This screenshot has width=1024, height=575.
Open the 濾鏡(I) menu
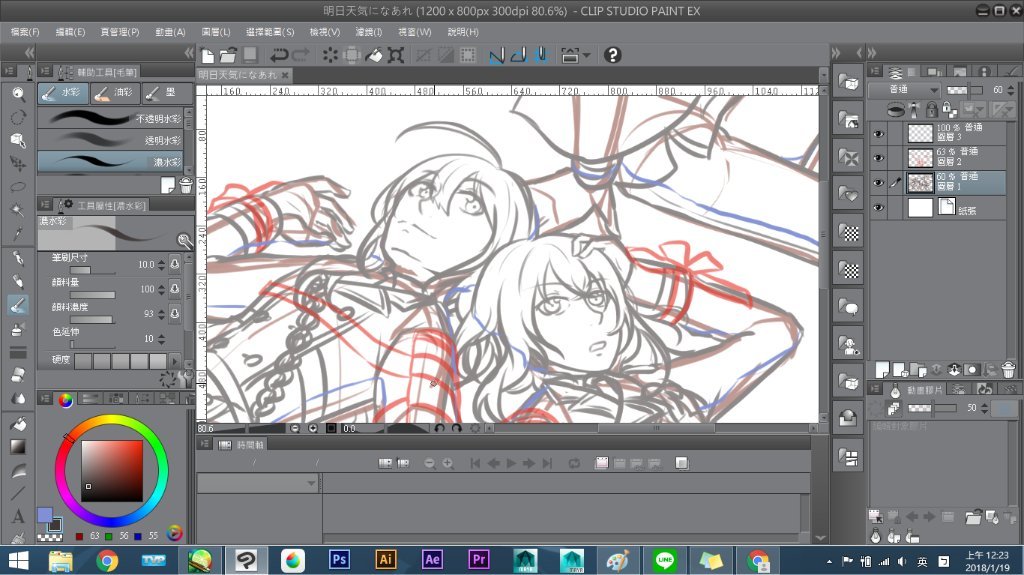(368, 31)
